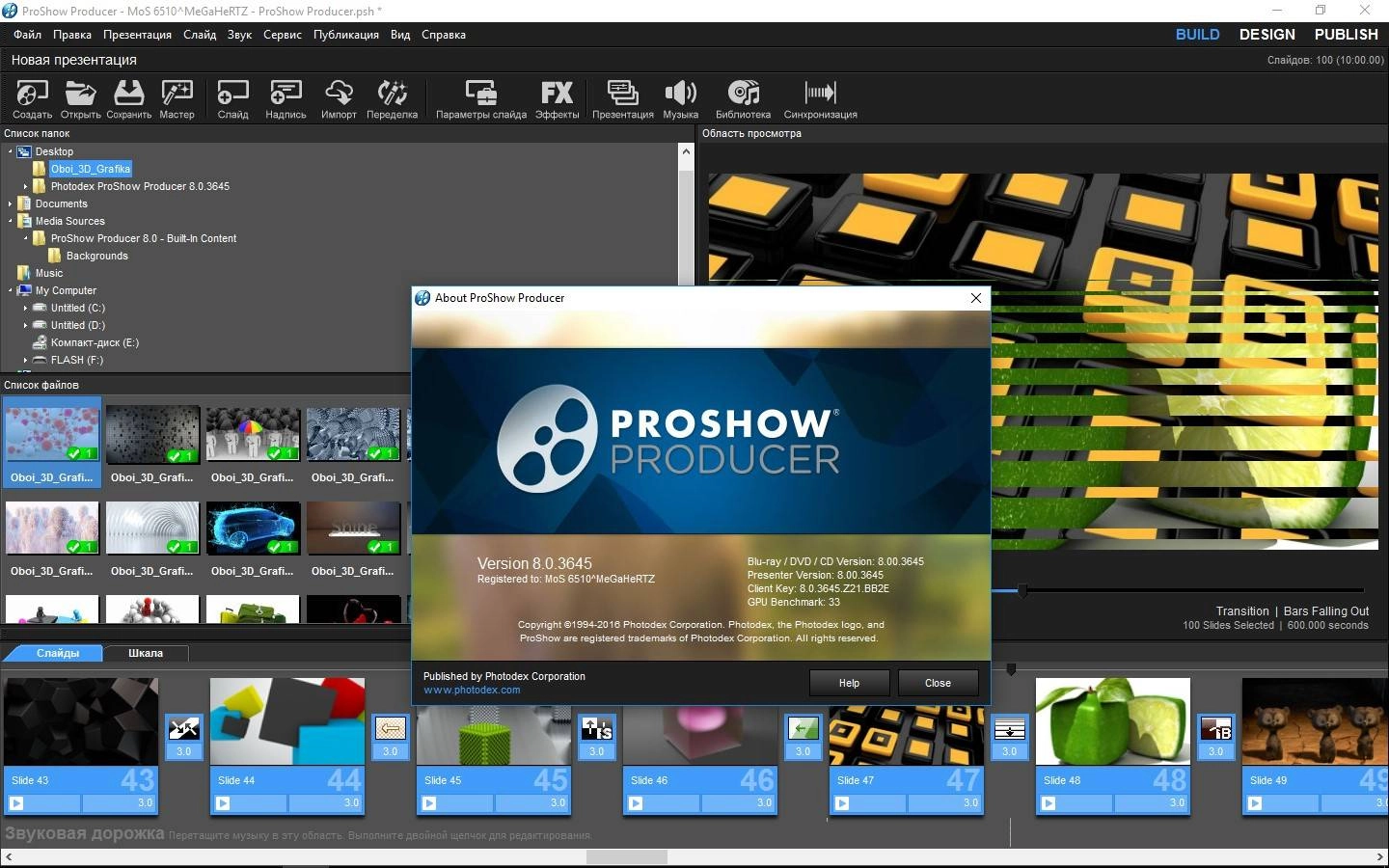The width and height of the screenshot is (1389, 868).
Task: Open the Правка menu
Action: click(72, 35)
